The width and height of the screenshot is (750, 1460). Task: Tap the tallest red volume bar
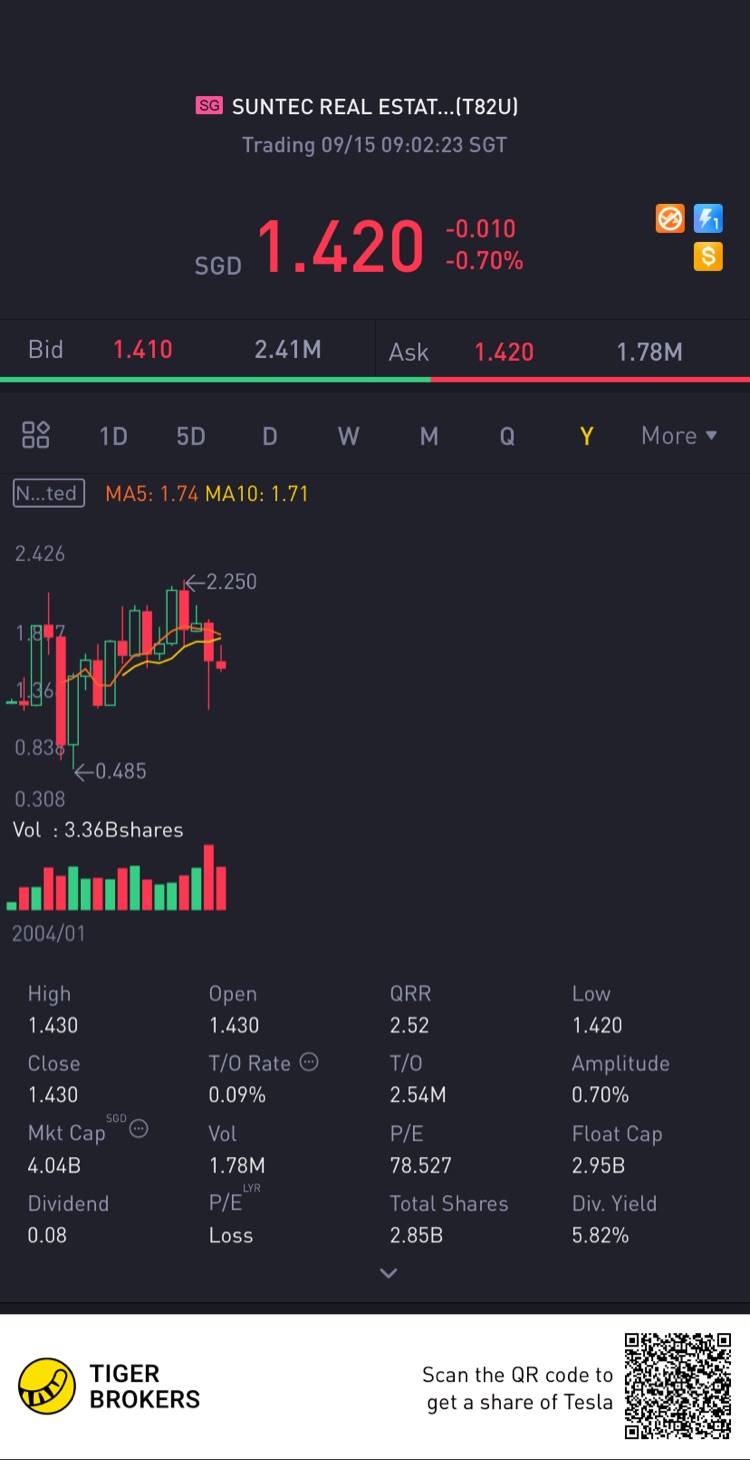pos(209,878)
